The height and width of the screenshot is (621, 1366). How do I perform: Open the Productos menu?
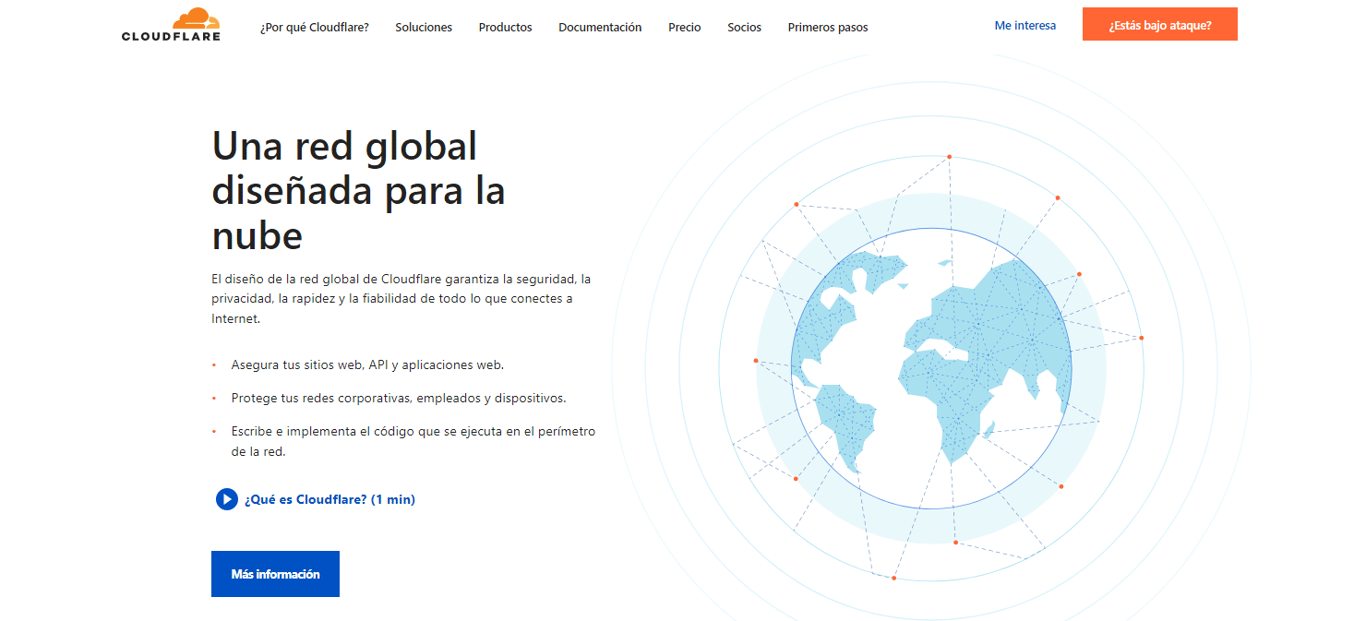(x=505, y=27)
